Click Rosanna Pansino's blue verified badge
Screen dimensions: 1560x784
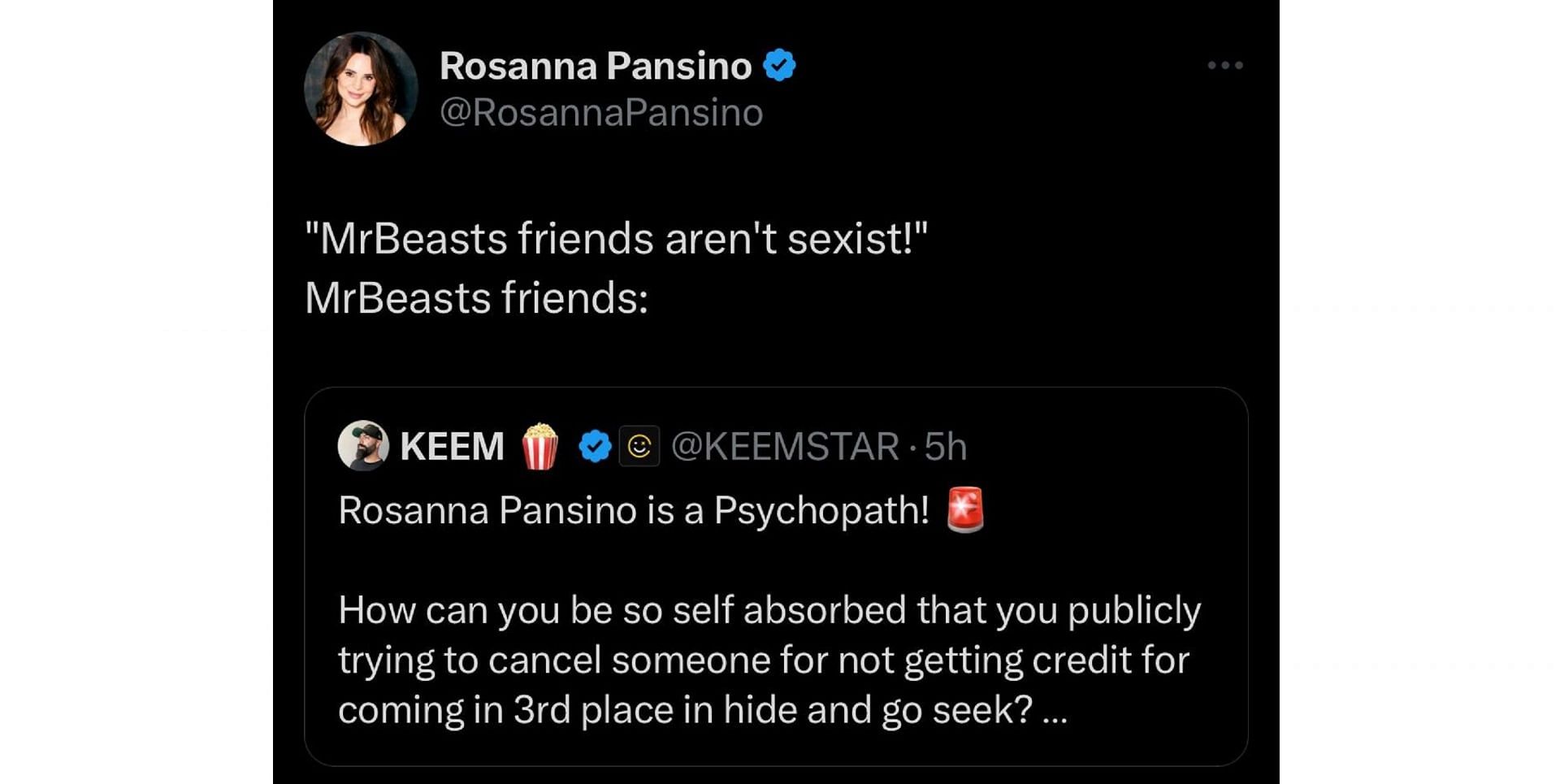coord(779,65)
